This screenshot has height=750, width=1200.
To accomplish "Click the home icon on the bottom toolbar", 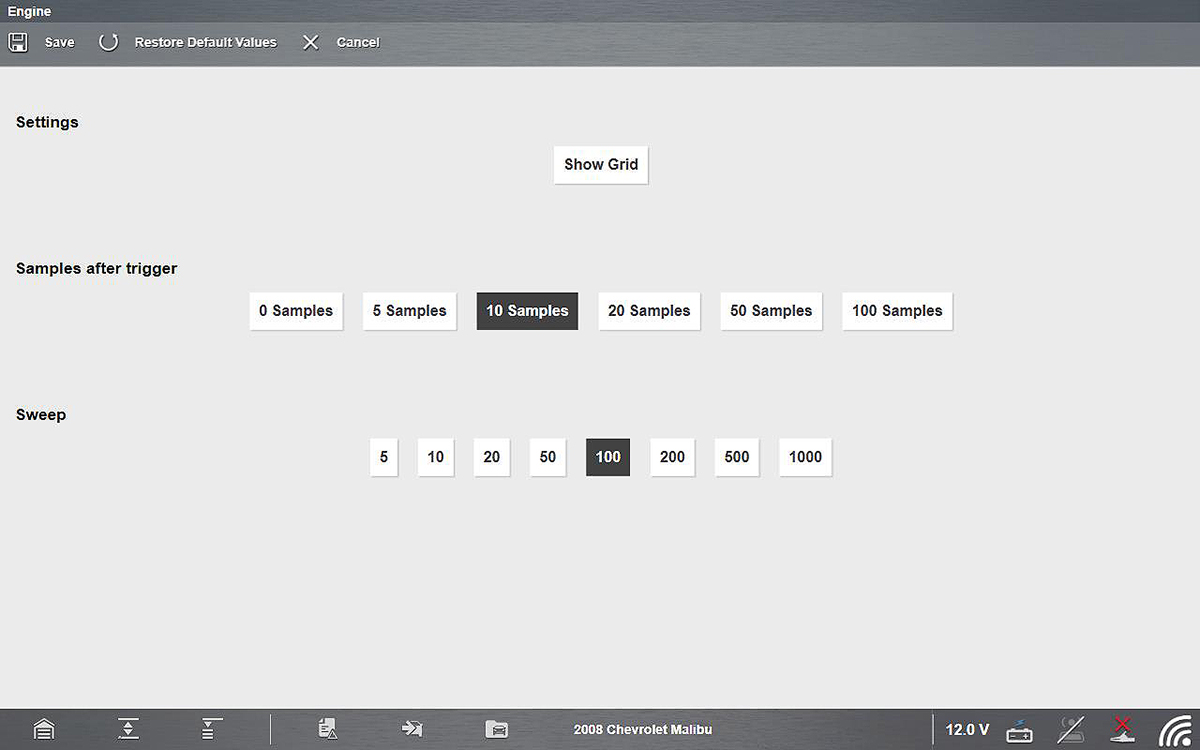I will (x=43, y=730).
